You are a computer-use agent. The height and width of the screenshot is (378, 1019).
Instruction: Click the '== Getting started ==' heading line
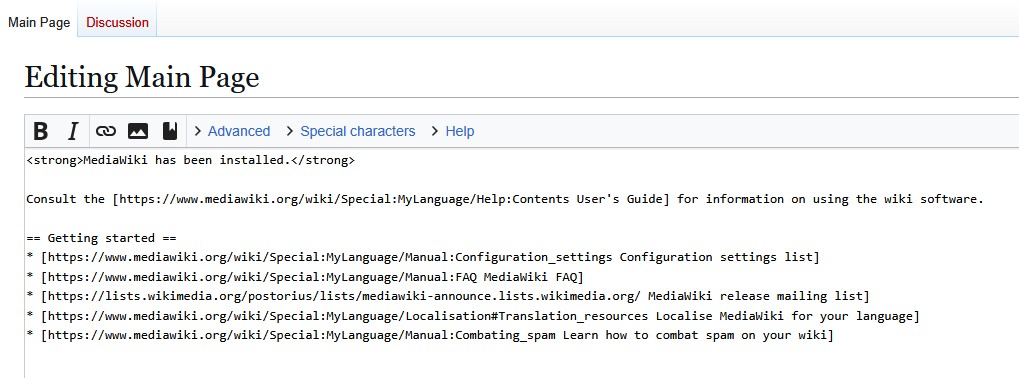(x=101, y=238)
